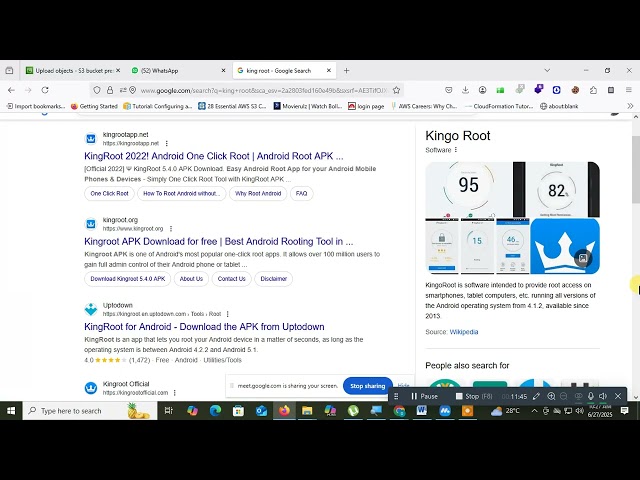640x480 pixels.
Task: Open the about:blank bookmark
Action: coord(559,106)
